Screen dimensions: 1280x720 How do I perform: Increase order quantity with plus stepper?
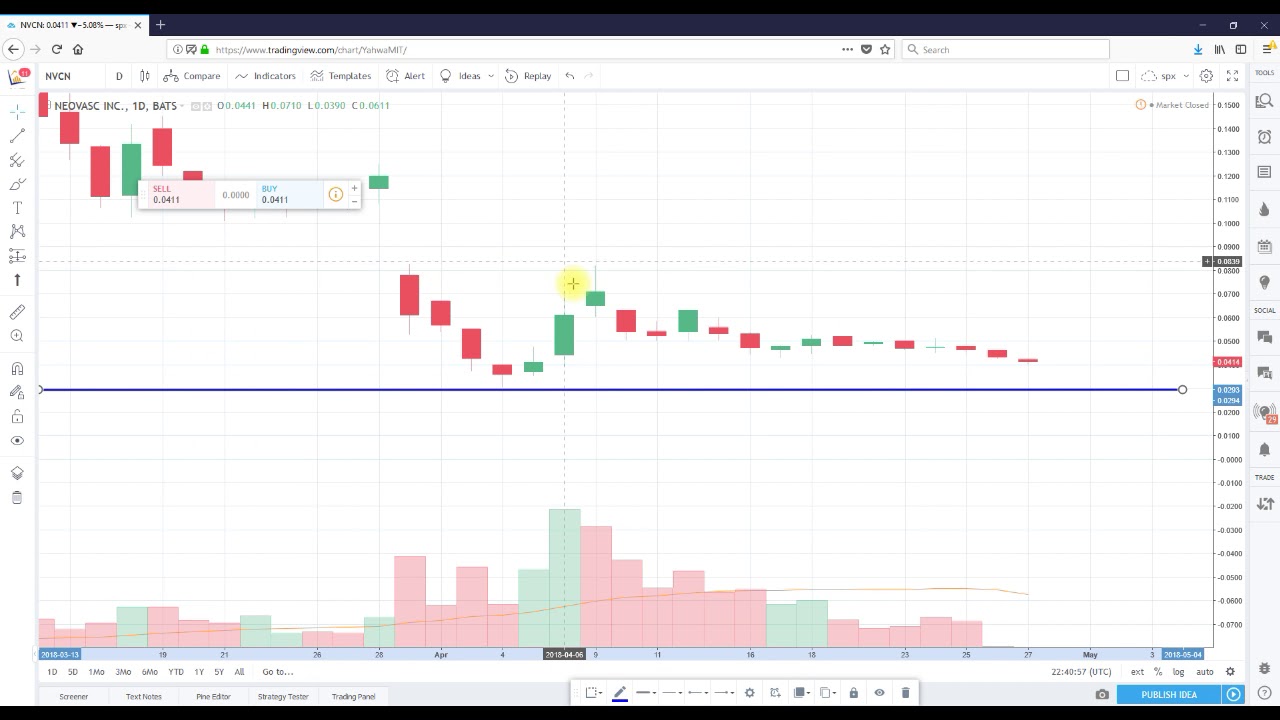click(354, 188)
